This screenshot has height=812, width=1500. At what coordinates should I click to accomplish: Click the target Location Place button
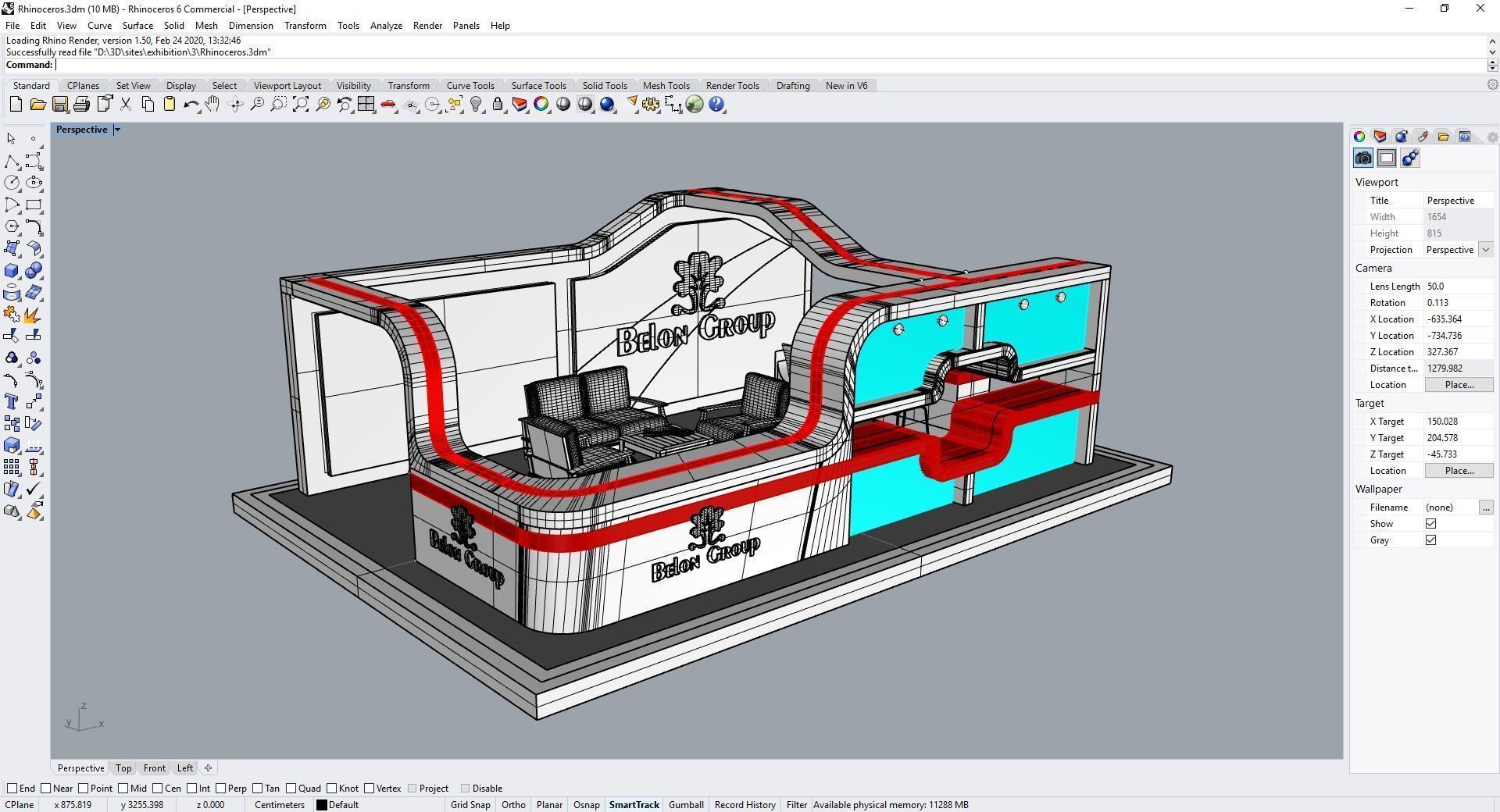[1459, 471]
